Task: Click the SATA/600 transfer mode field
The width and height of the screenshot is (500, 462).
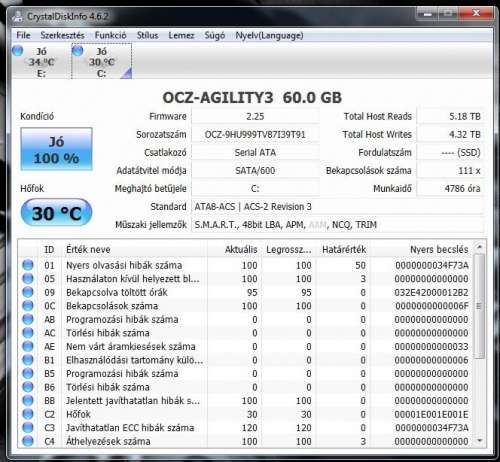Action: [x=255, y=170]
